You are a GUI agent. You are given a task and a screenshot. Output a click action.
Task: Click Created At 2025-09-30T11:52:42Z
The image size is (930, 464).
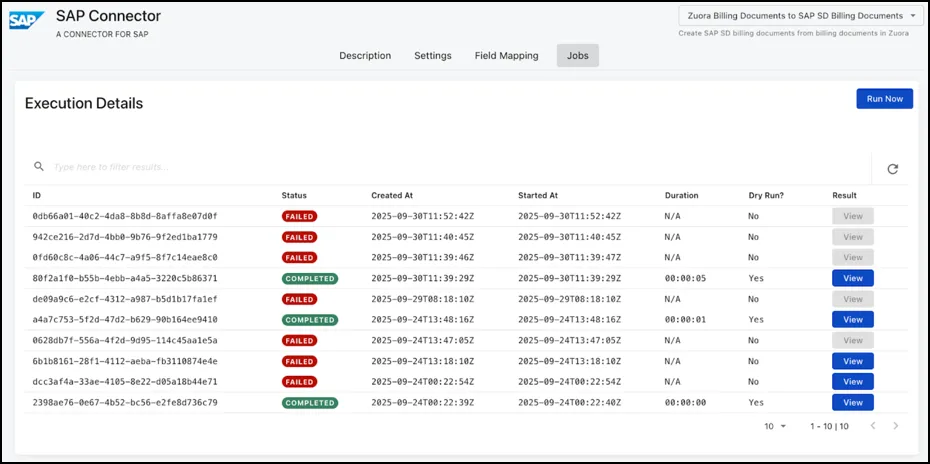[422, 216]
